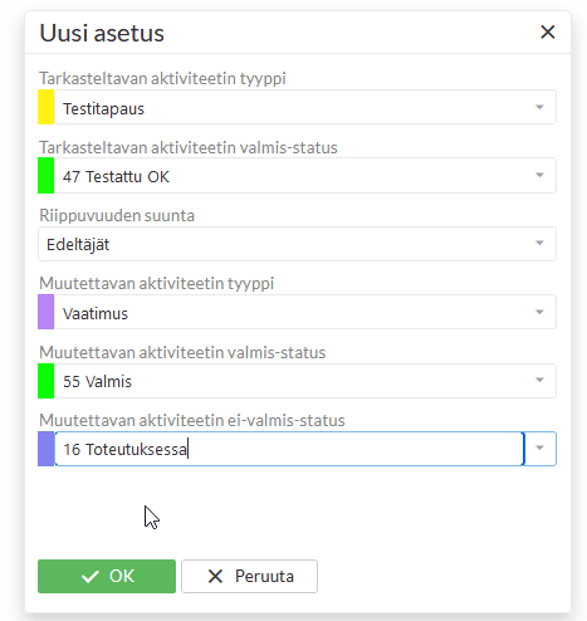This screenshot has width=587, height=621.
Task: Expand the 55 Valmis dropdown arrow
Action: coord(539,380)
